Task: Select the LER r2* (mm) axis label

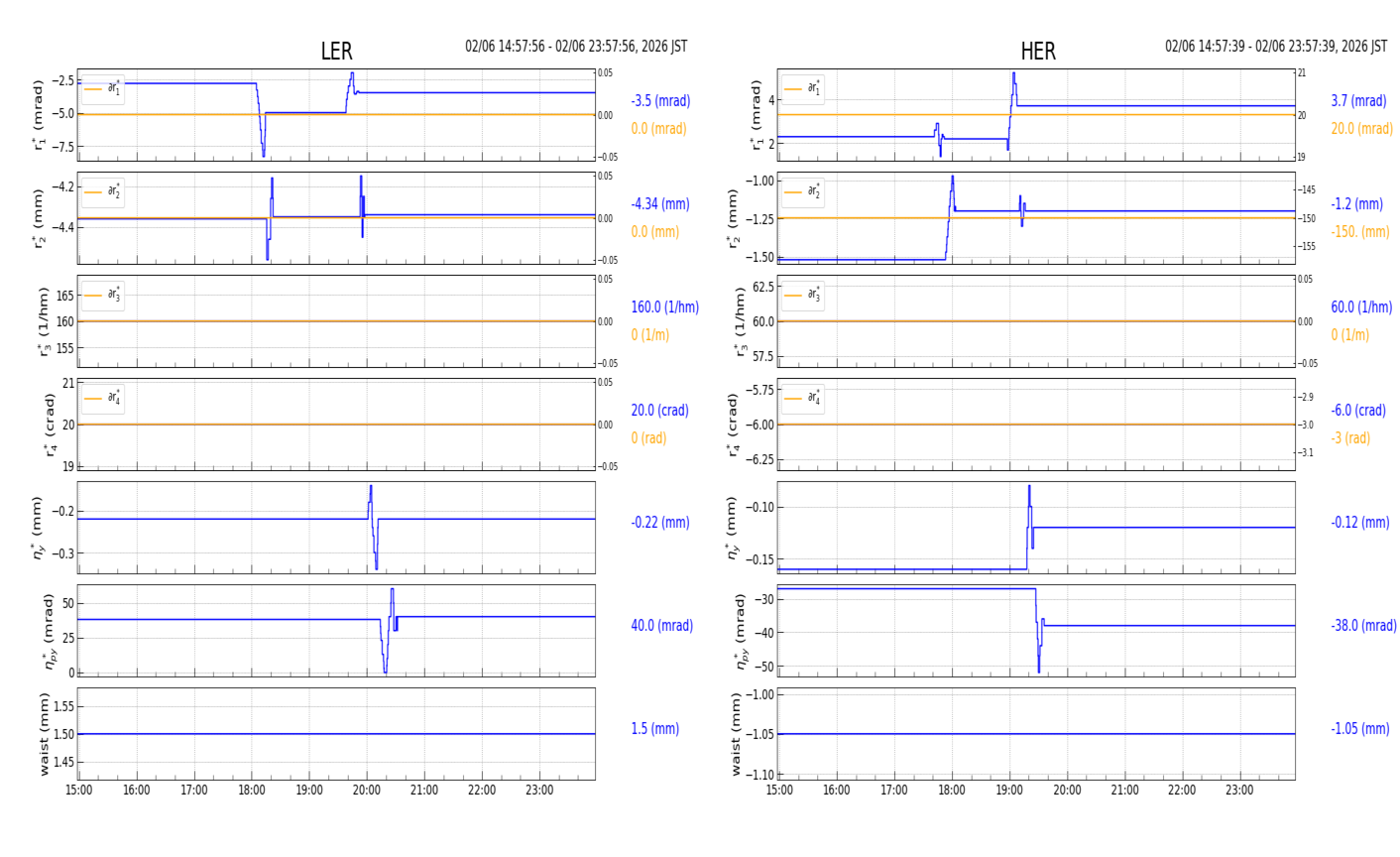Action: pos(40,218)
